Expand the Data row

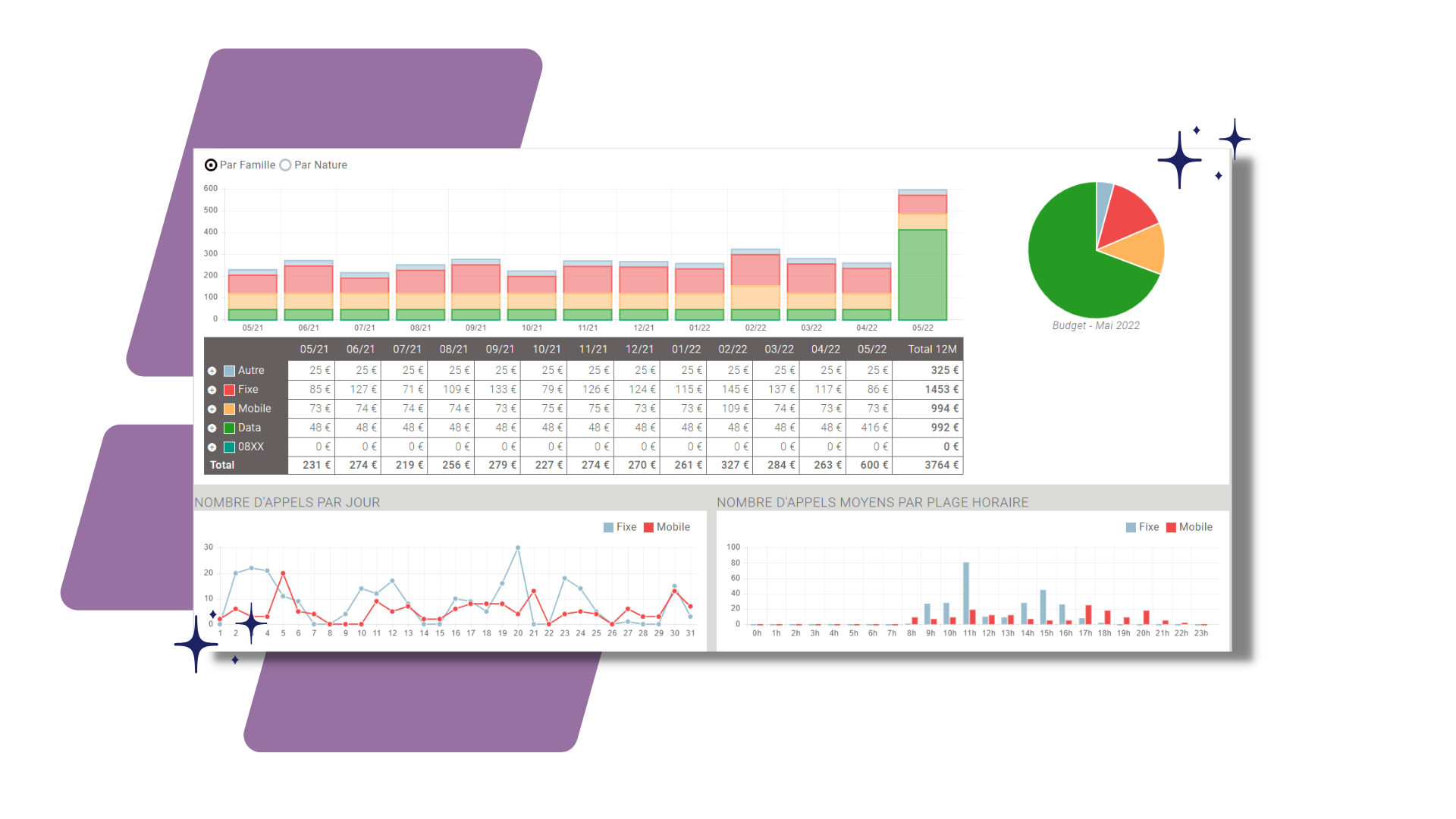(x=212, y=428)
